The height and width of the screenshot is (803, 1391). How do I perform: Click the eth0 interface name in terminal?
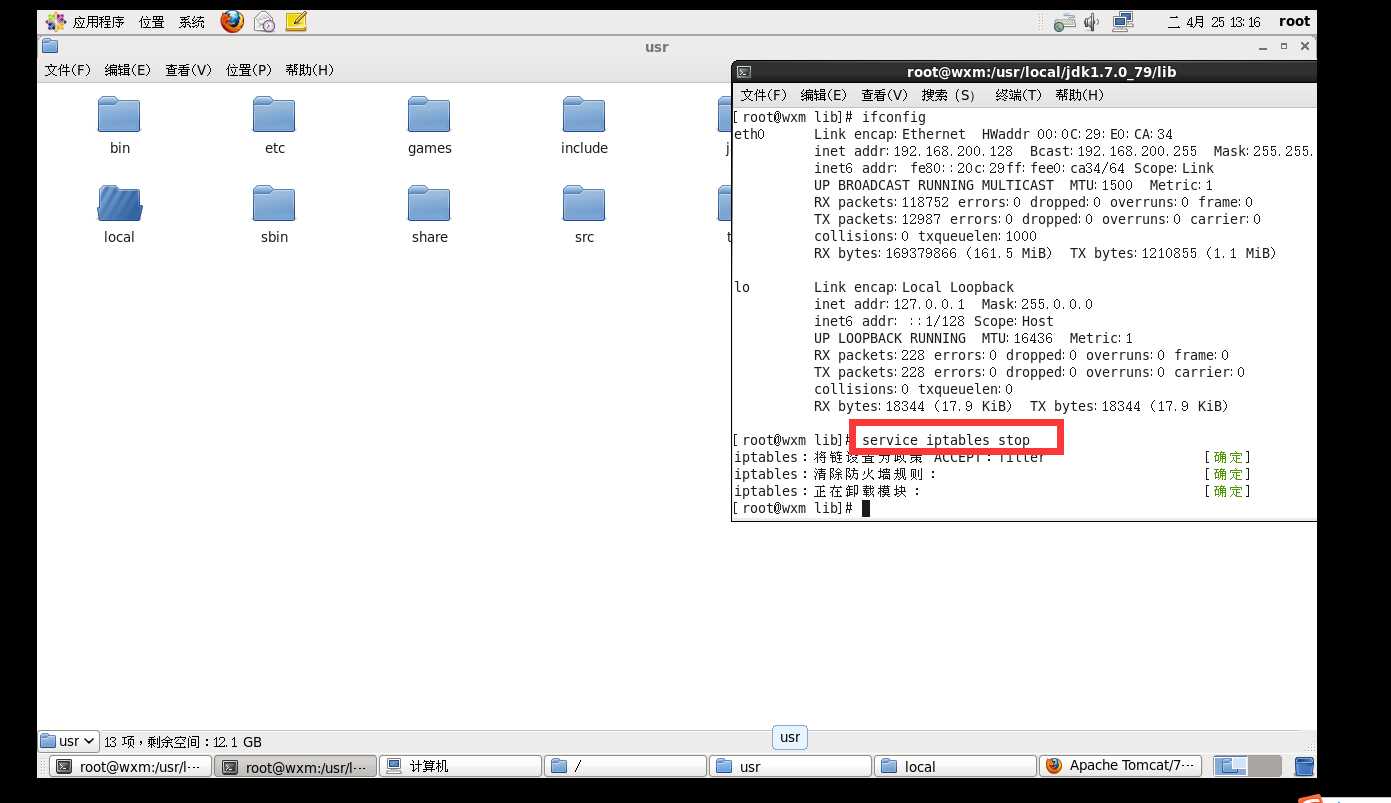[x=749, y=134]
